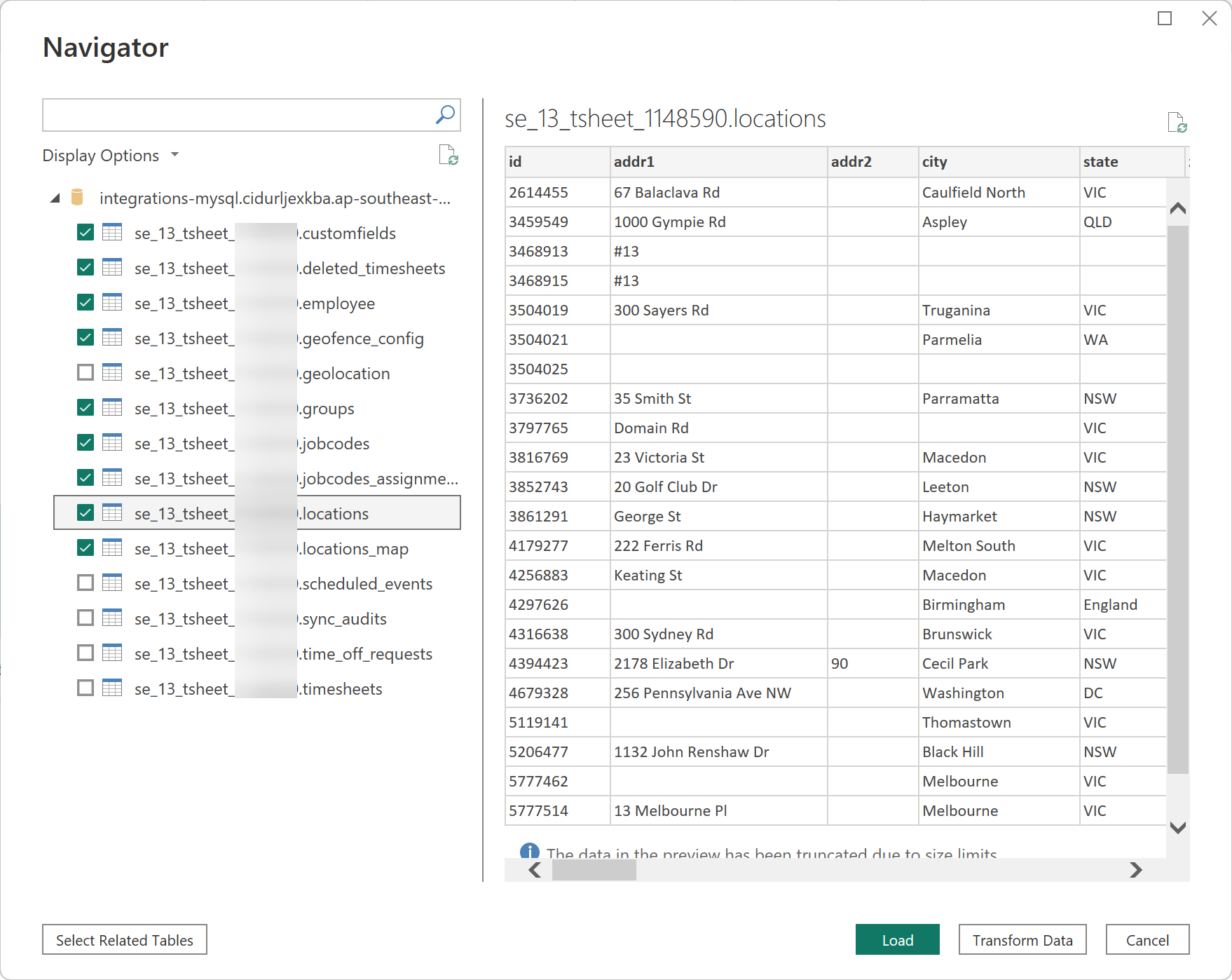Click the table icon for locations_map
This screenshot has width=1232, height=980.
click(x=112, y=548)
